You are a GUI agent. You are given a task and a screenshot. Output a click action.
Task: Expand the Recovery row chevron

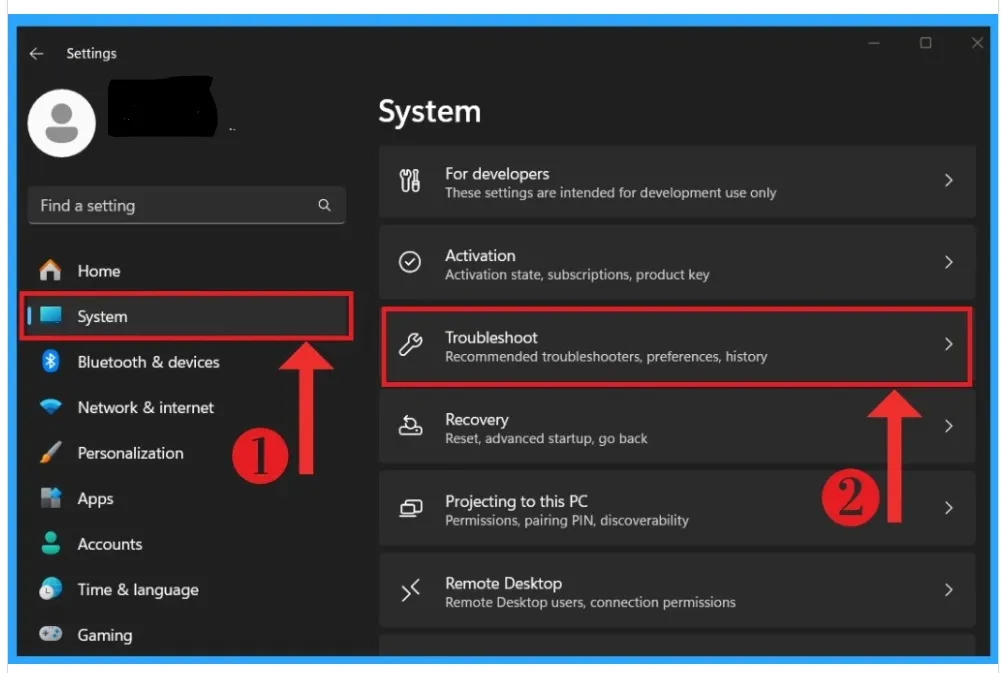(948, 426)
